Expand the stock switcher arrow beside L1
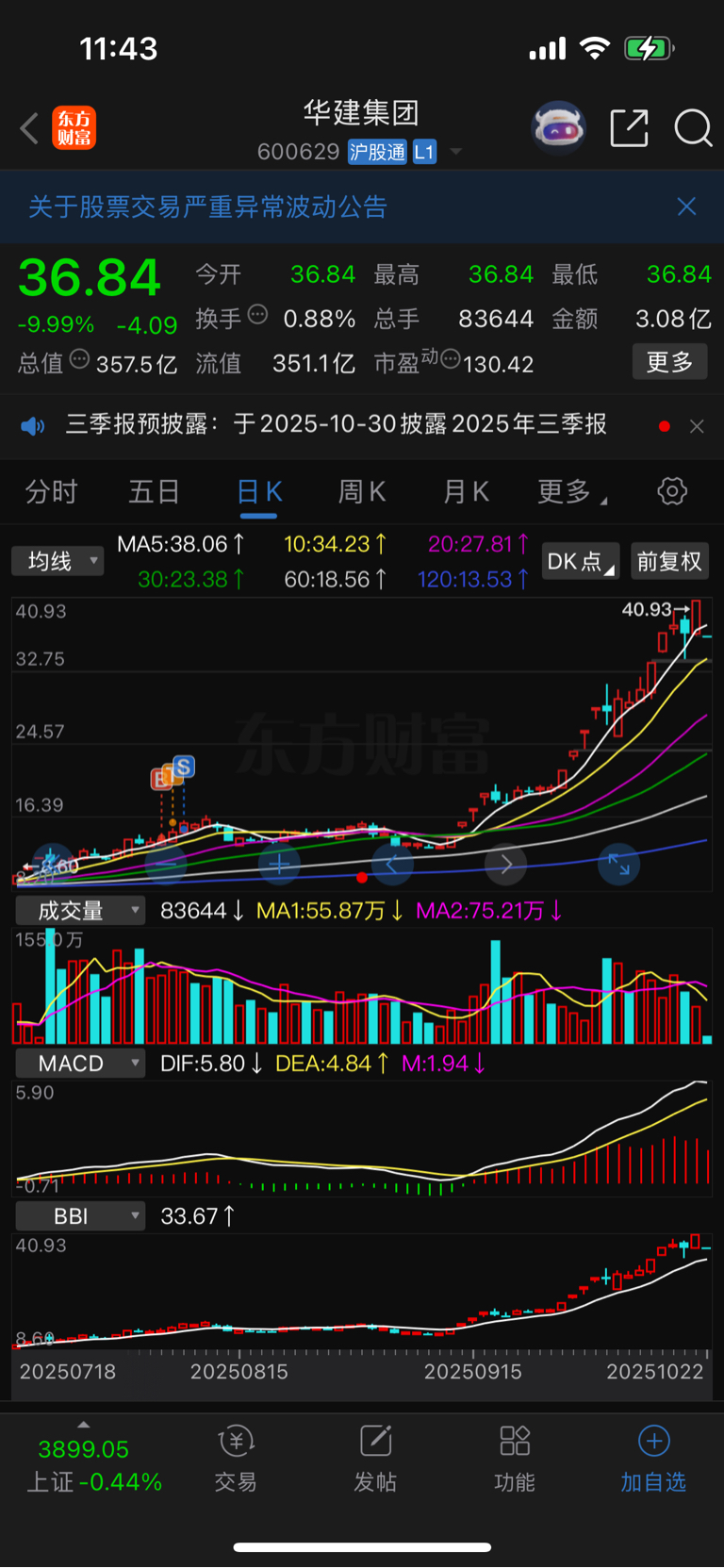Viewport: 724px width, 1568px height. click(456, 152)
